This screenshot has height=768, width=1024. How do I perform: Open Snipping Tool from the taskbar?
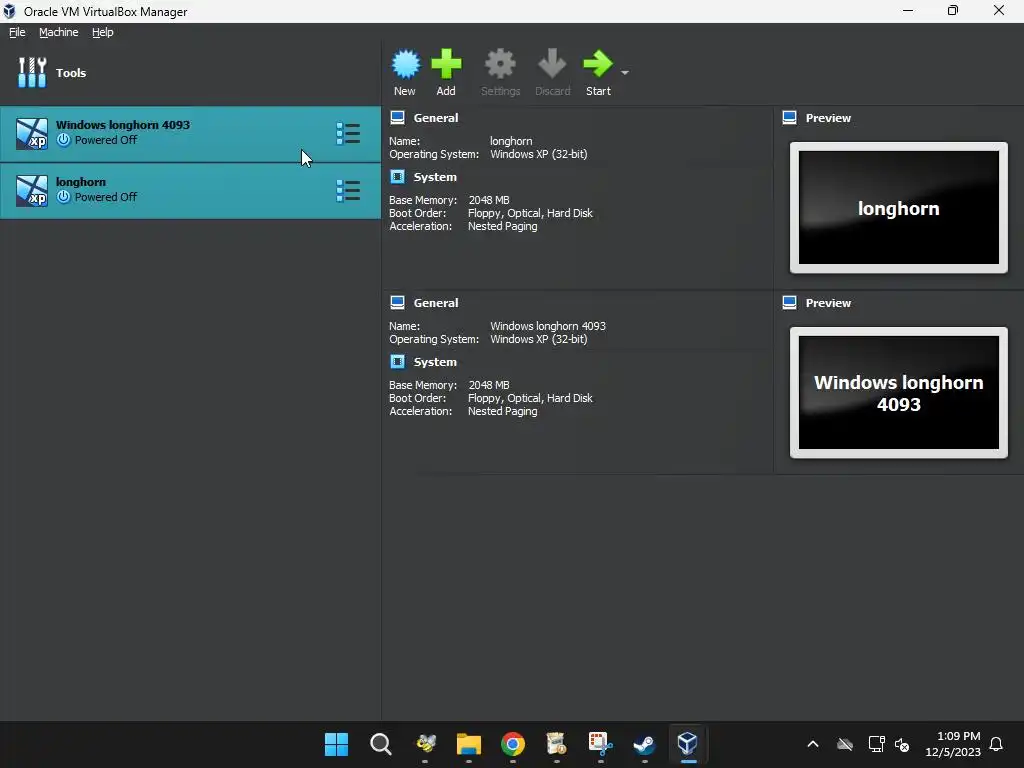click(601, 744)
